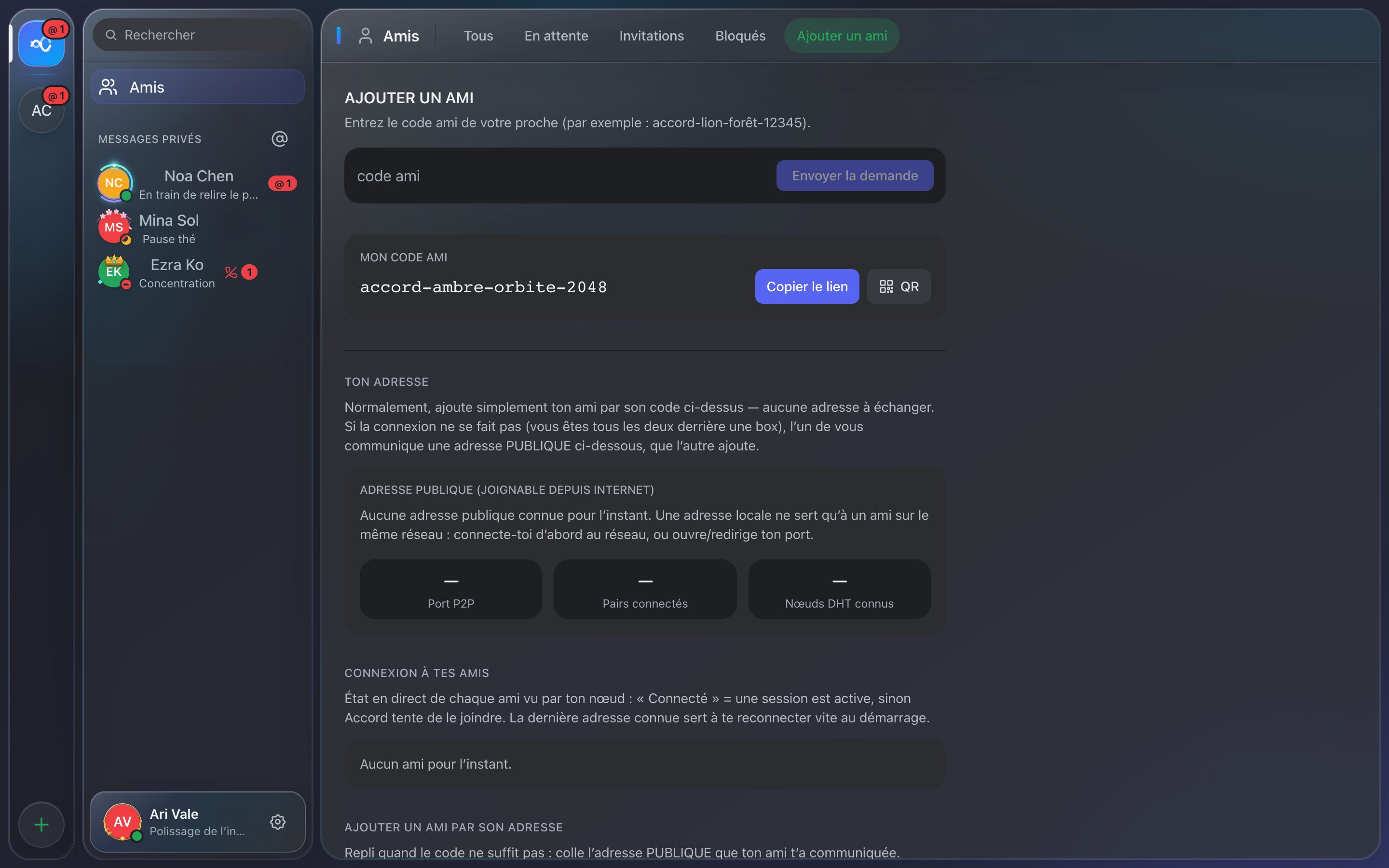
Task: Click the status text Polissage de l'in...
Action: point(197,831)
